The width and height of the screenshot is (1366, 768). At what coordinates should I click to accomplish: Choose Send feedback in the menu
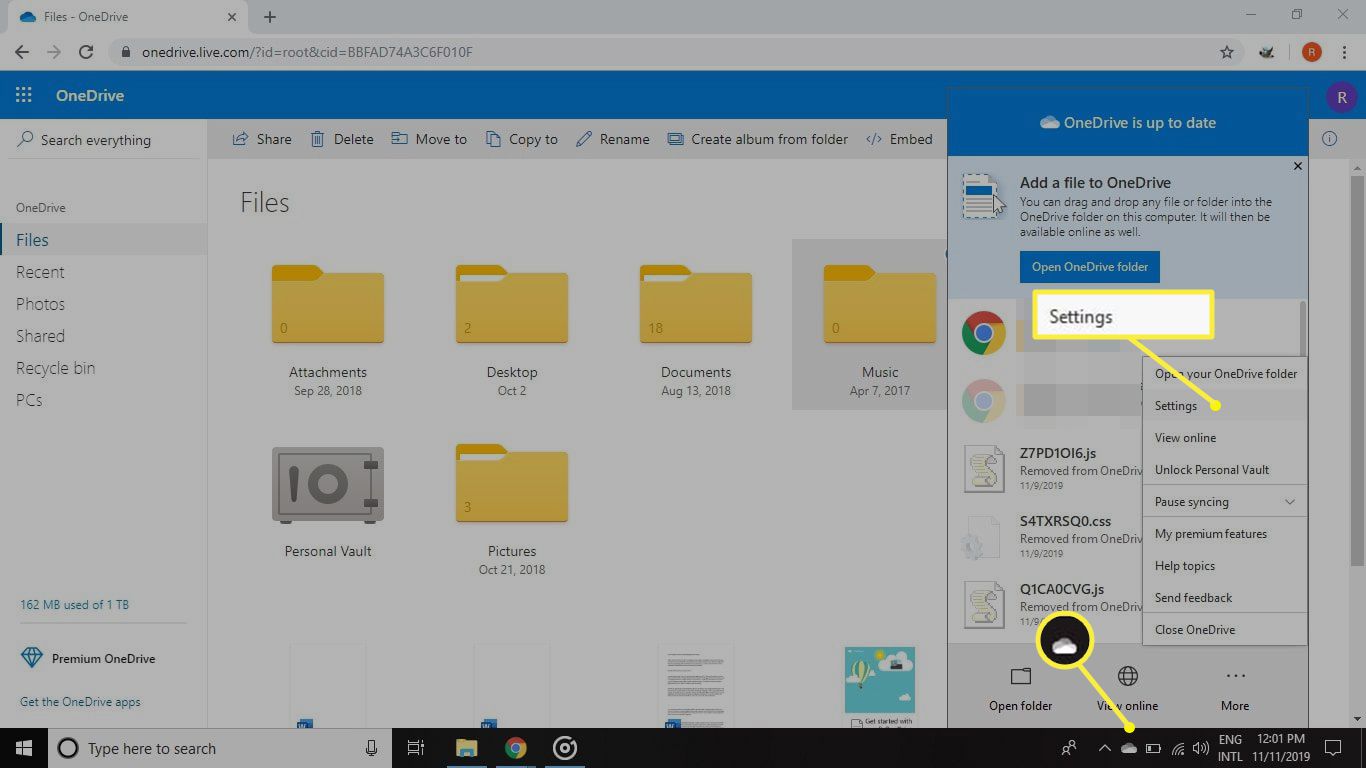coord(1225,598)
